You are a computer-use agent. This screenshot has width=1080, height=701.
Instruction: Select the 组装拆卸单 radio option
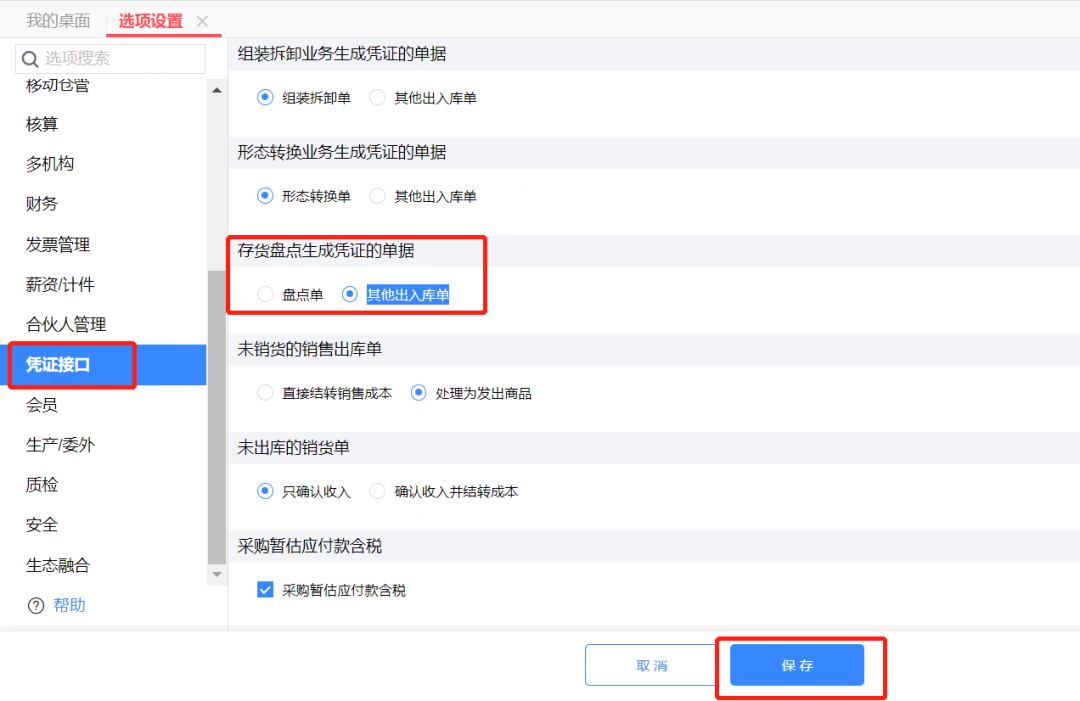coord(265,98)
